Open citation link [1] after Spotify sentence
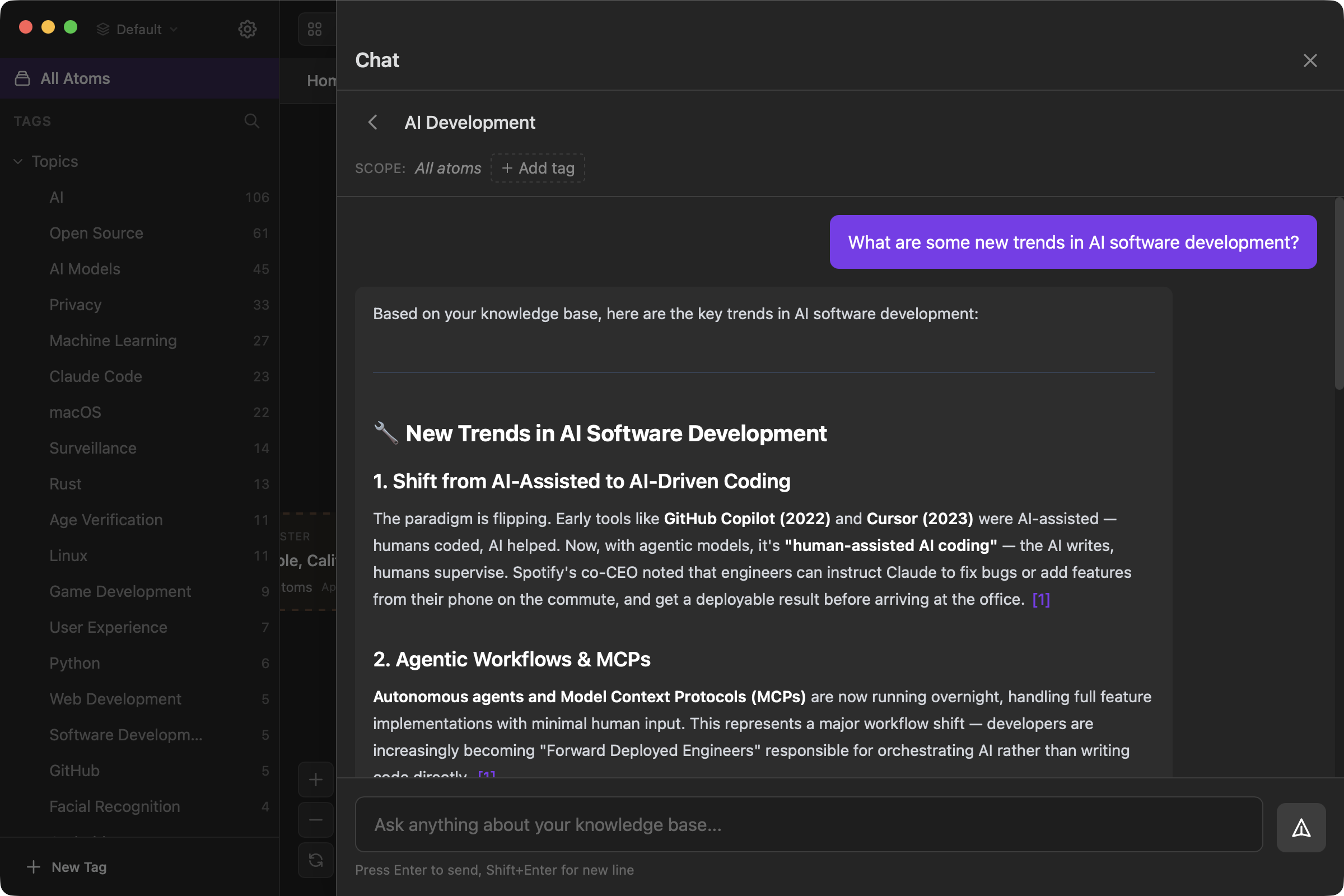This screenshot has height=896, width=1344. coord(1040,599)
